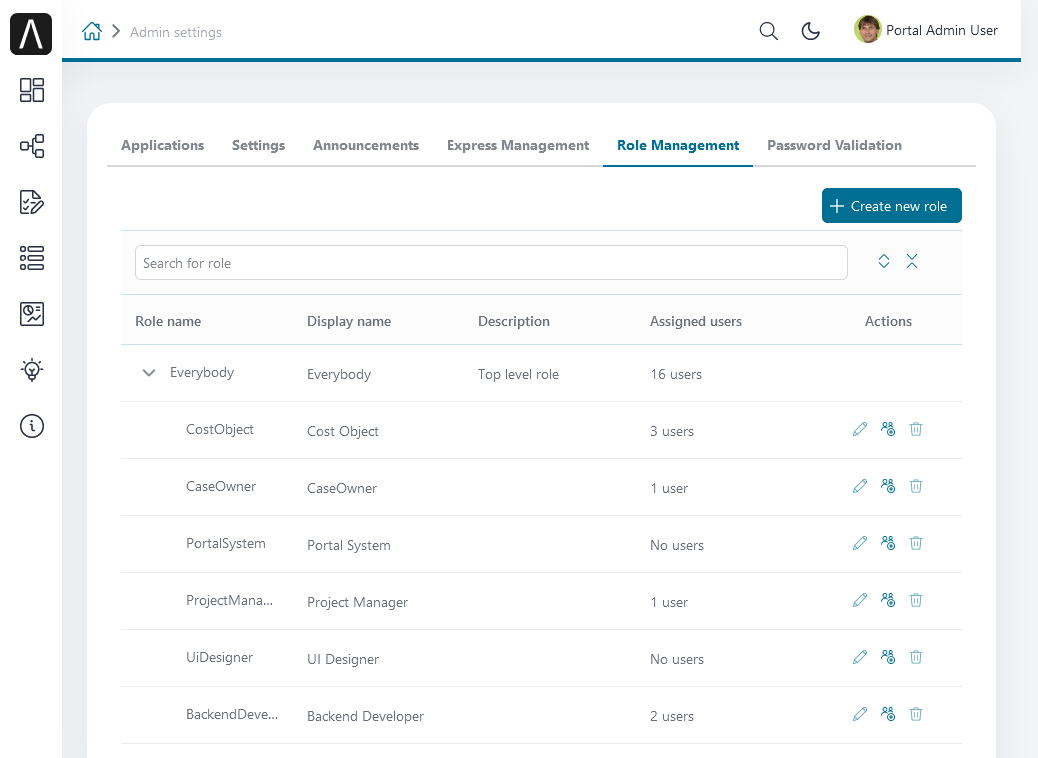Open the dashboard icon in sidebar
This screenshot has height=758, width=1038.
(32, 90)
